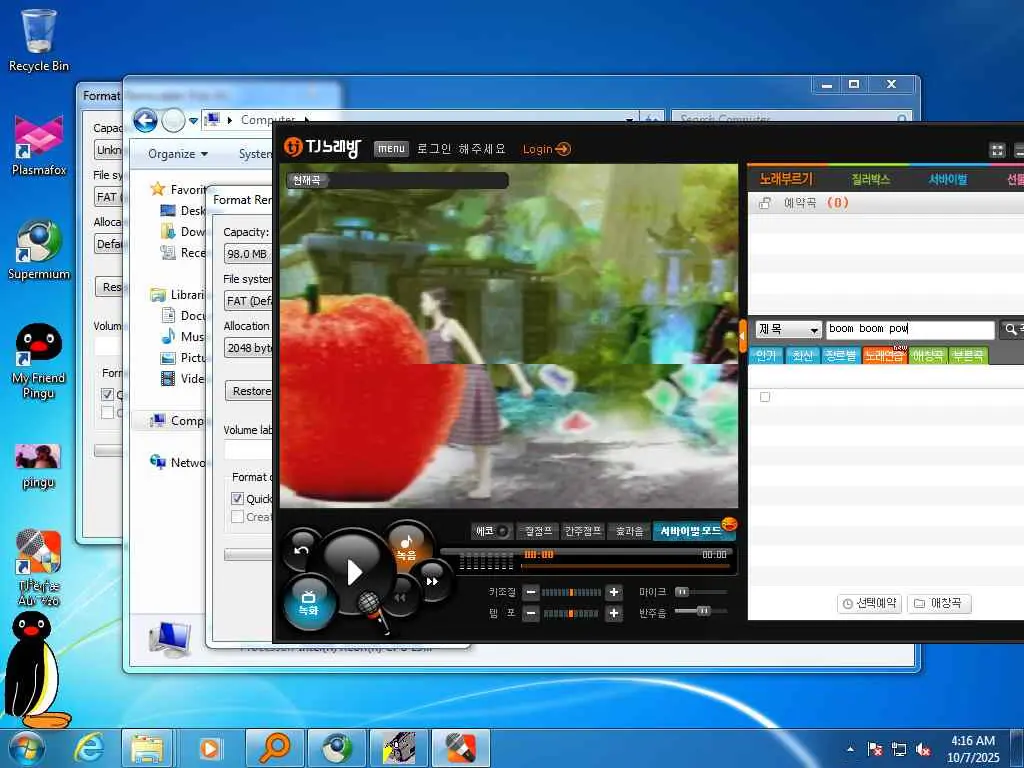Open the TJ노래방 menu button
The height and width of the screenshot is (768, 1024).
(391, 149)
